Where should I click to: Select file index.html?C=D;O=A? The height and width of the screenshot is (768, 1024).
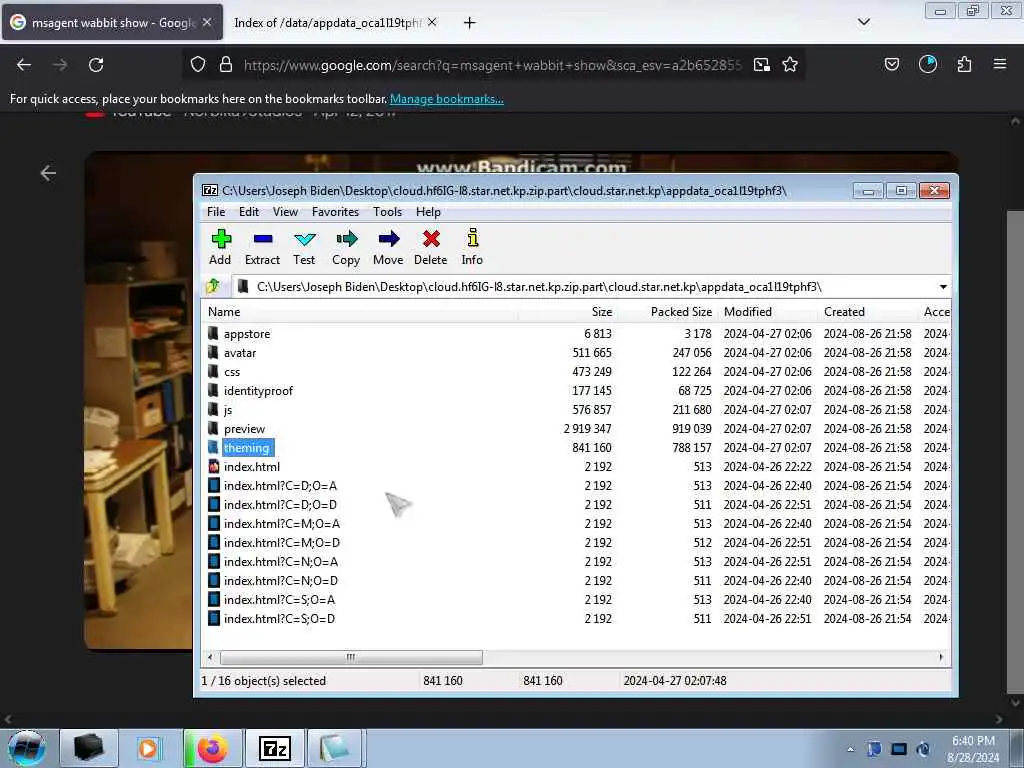[x=280, y=485]
